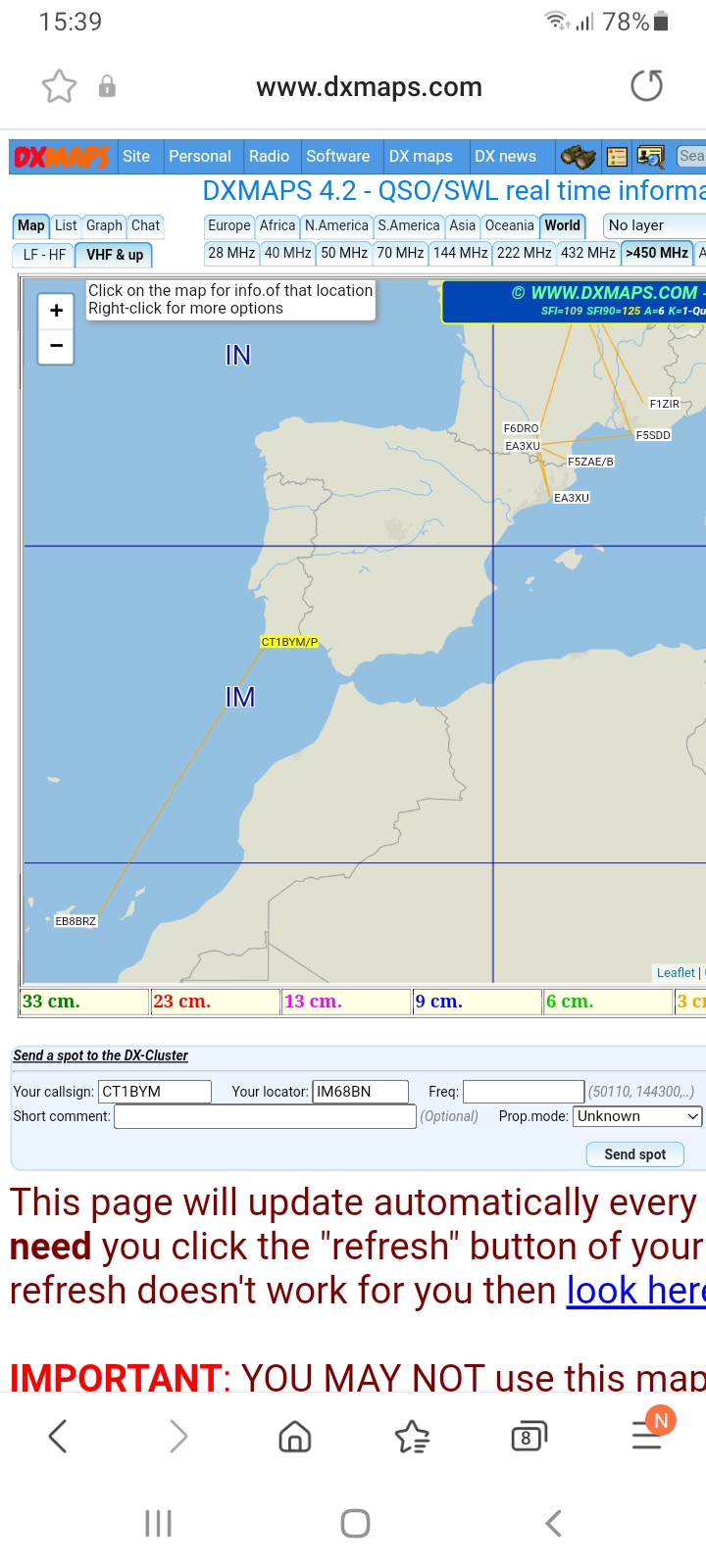Click the F5ZAE/B beacon label on map

[590, 462]
